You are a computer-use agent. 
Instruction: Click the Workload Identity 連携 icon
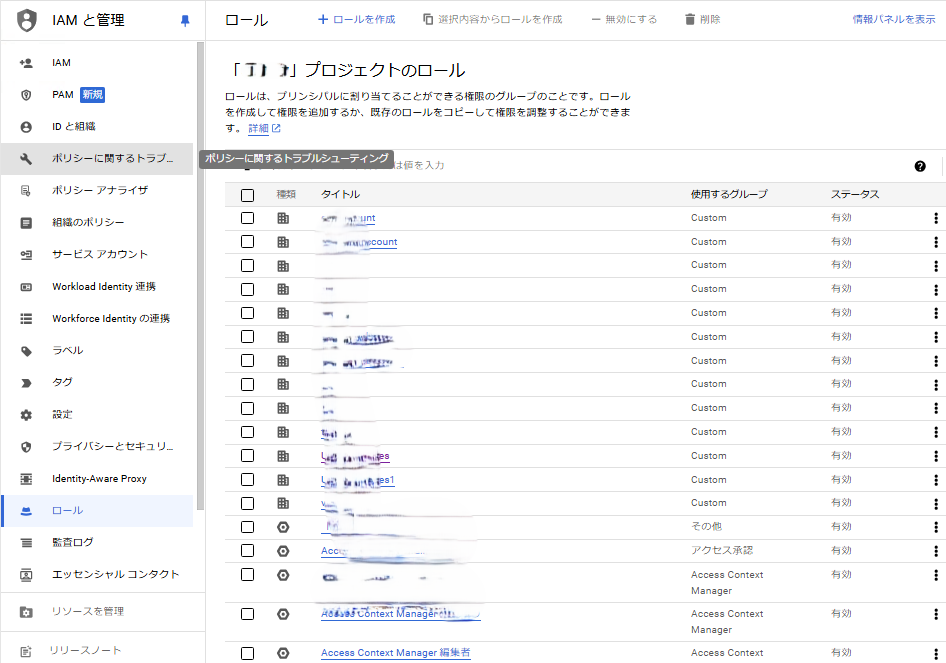click(26, 287)
